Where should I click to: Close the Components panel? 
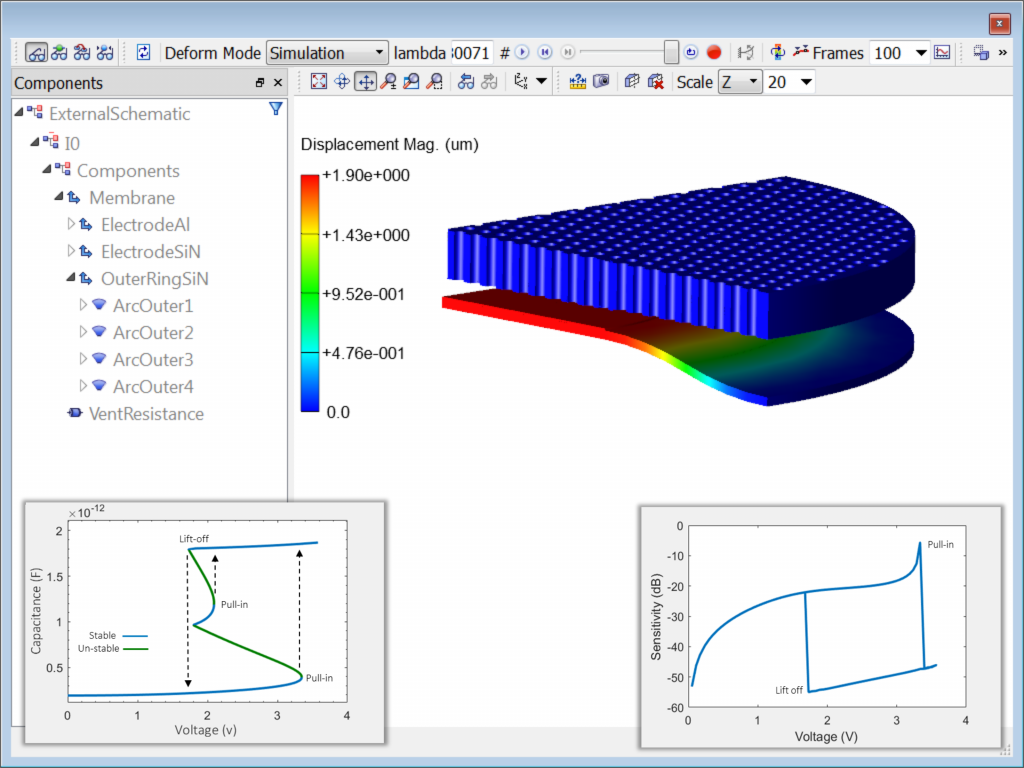tap(278, 83)
